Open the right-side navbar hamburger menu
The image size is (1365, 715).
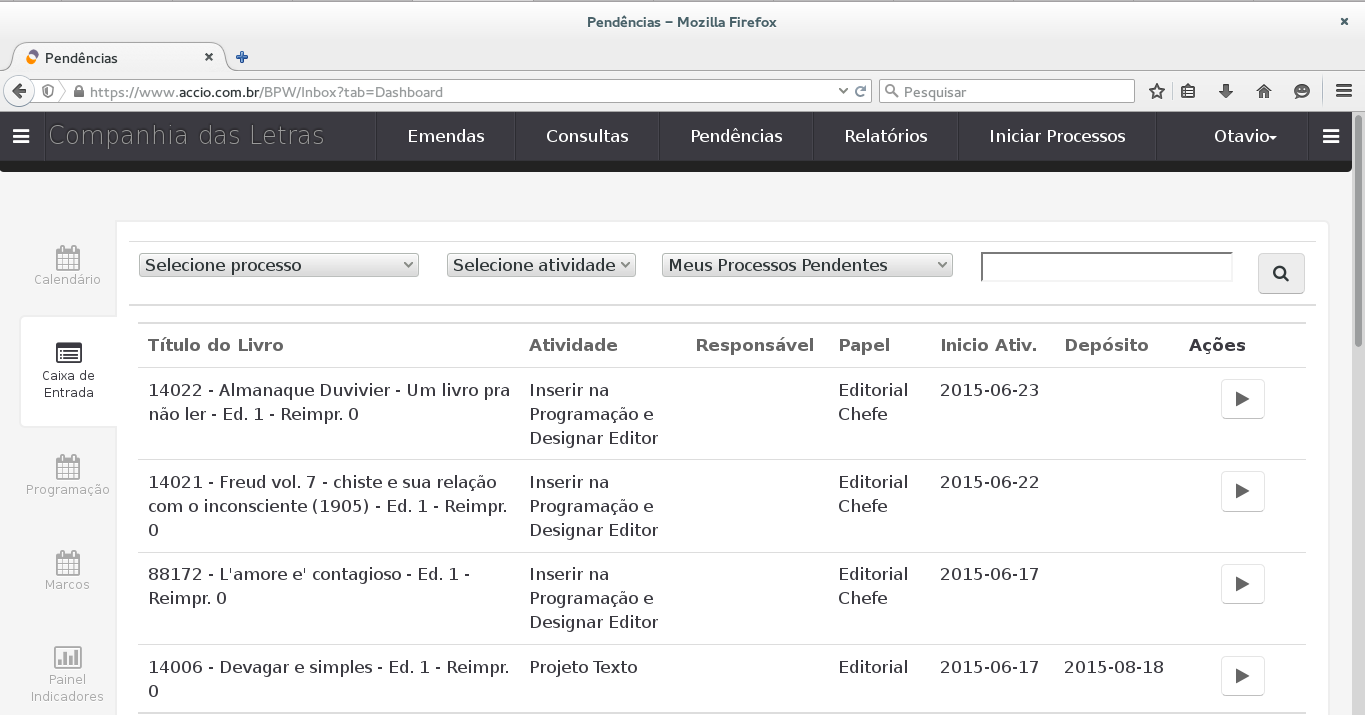(x=1330, y=137)
